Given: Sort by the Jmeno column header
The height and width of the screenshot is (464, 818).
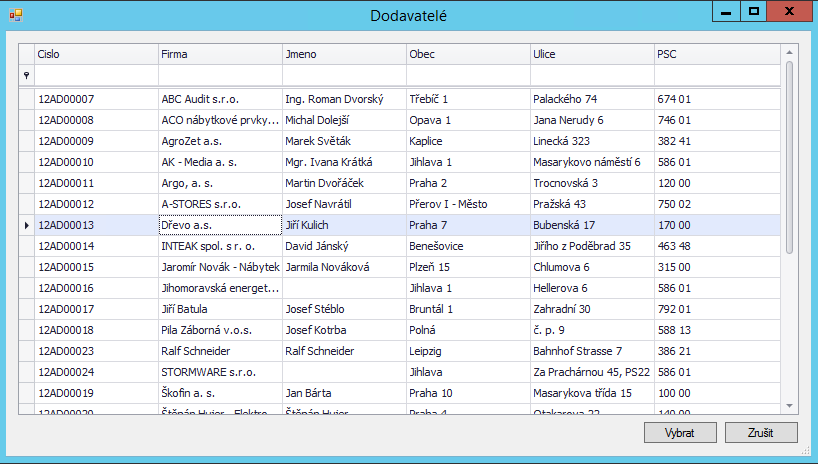Looking at the screenshot, I should (344, 54).
